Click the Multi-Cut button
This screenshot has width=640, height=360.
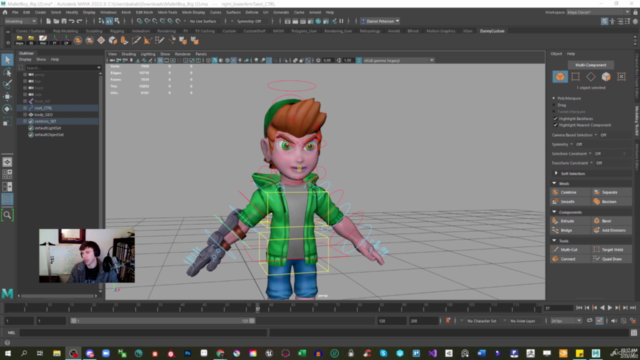570,249
